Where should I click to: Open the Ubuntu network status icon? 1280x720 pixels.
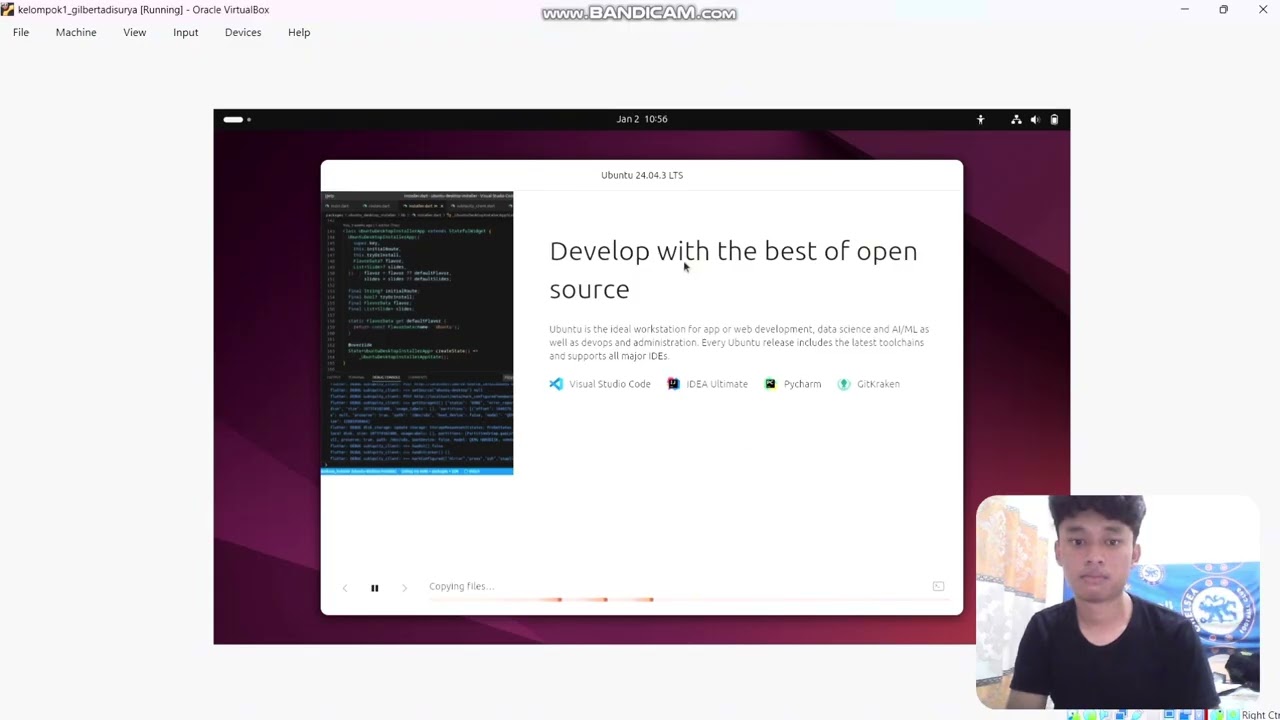(1016, 119)
